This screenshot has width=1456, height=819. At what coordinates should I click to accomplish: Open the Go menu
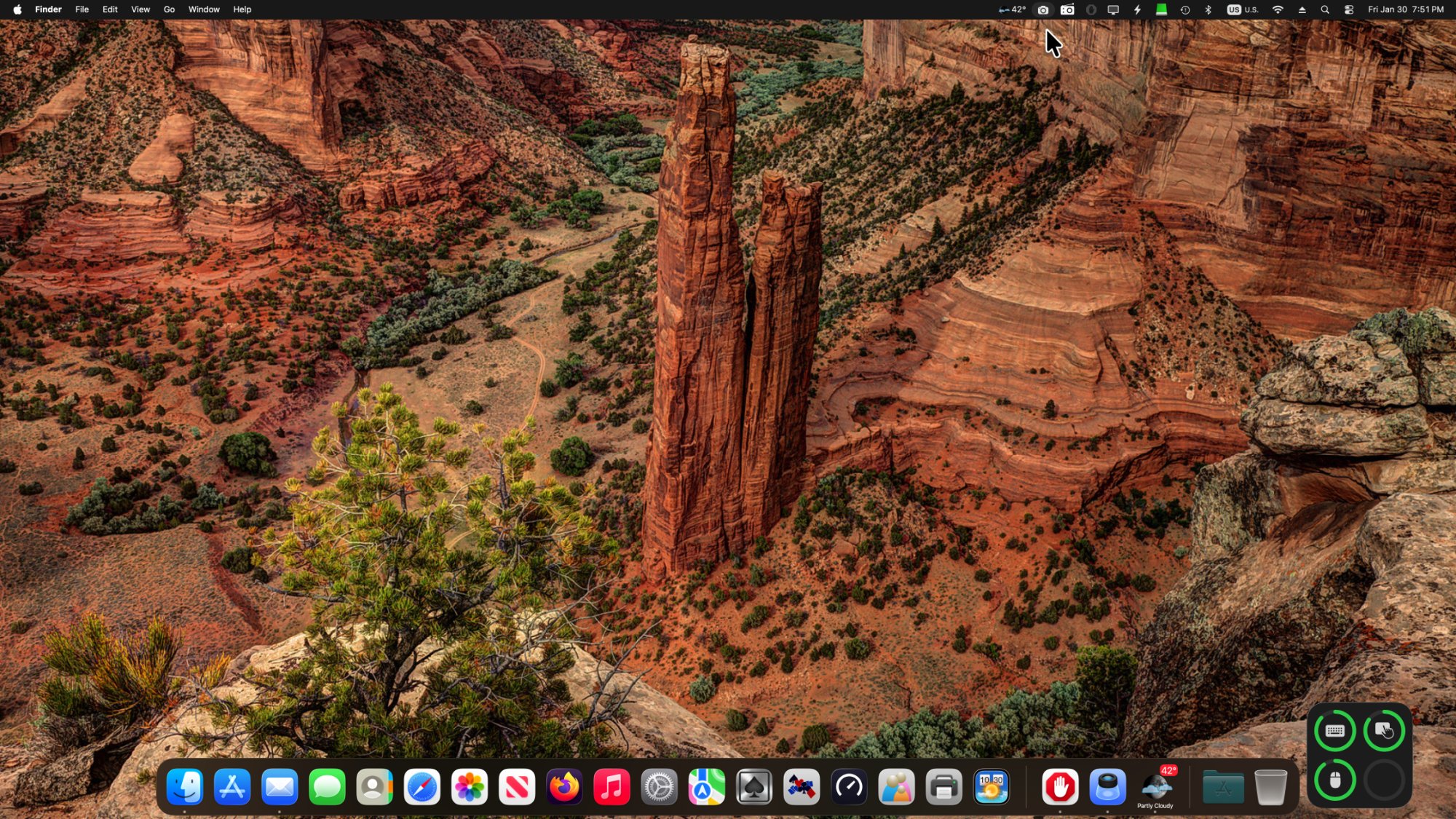click(169, 9)
